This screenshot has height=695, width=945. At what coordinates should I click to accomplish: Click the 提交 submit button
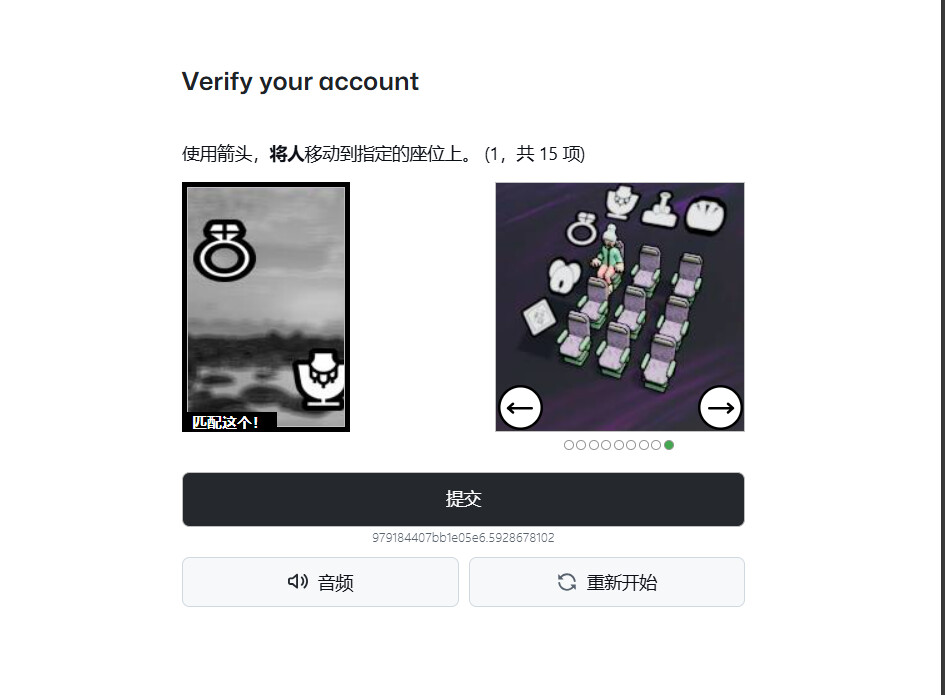tap(463, 499)
